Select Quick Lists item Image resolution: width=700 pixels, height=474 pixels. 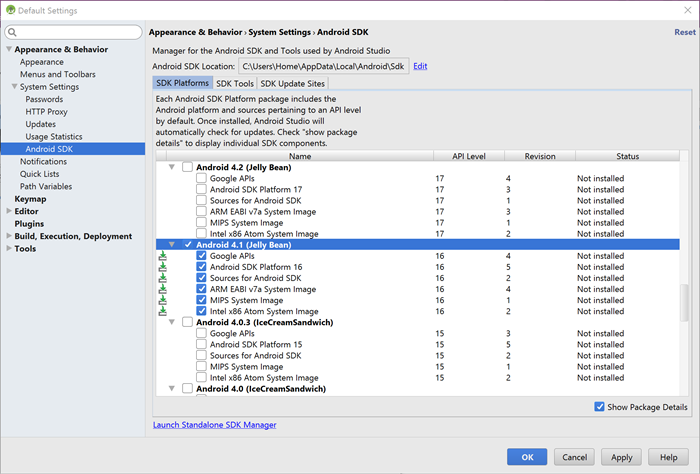coord(39,174)
